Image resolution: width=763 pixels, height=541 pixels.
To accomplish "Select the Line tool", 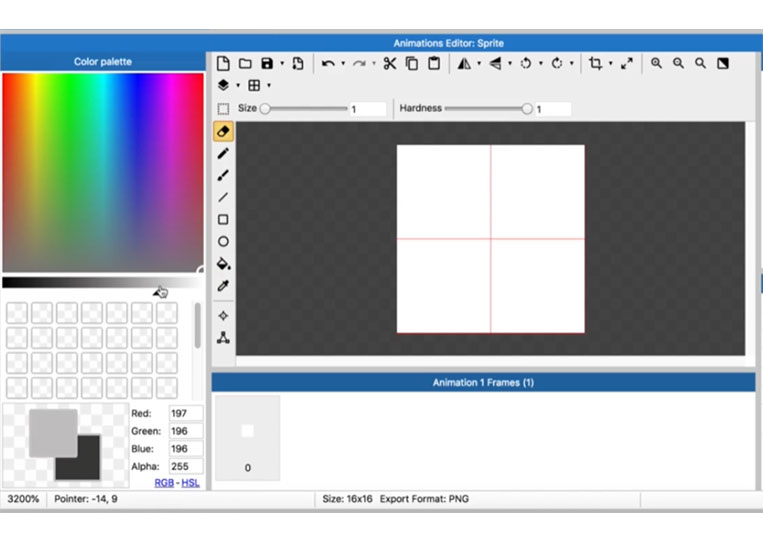I will point(223,197).
